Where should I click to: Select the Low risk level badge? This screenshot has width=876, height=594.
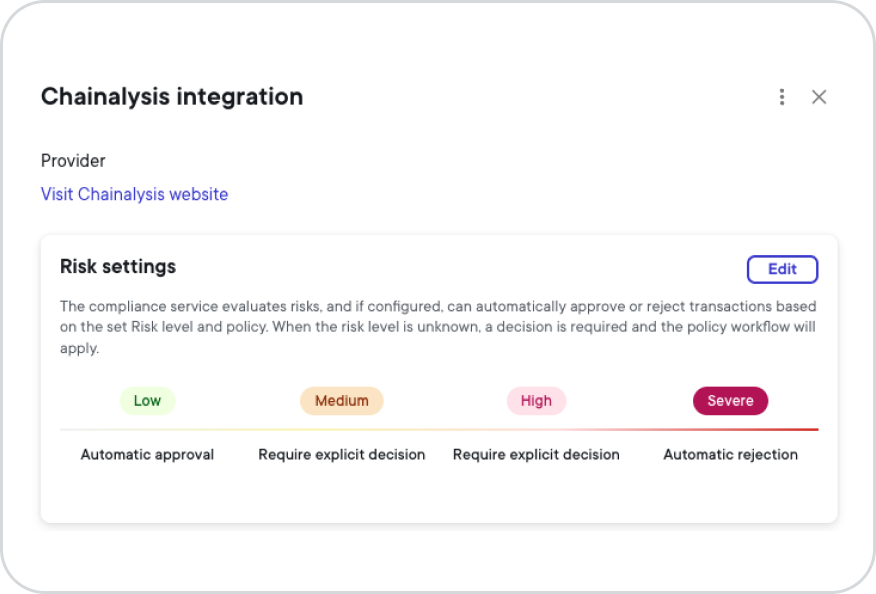pos(147,401)
